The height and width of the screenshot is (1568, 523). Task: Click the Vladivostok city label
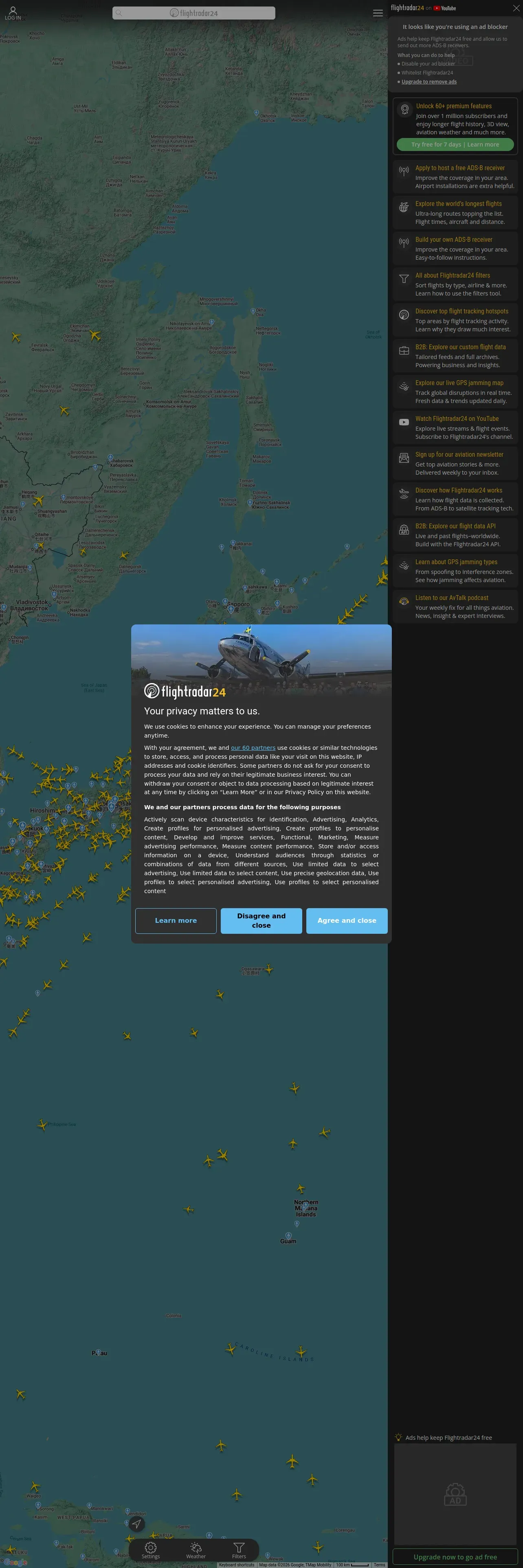coord(29,605)
